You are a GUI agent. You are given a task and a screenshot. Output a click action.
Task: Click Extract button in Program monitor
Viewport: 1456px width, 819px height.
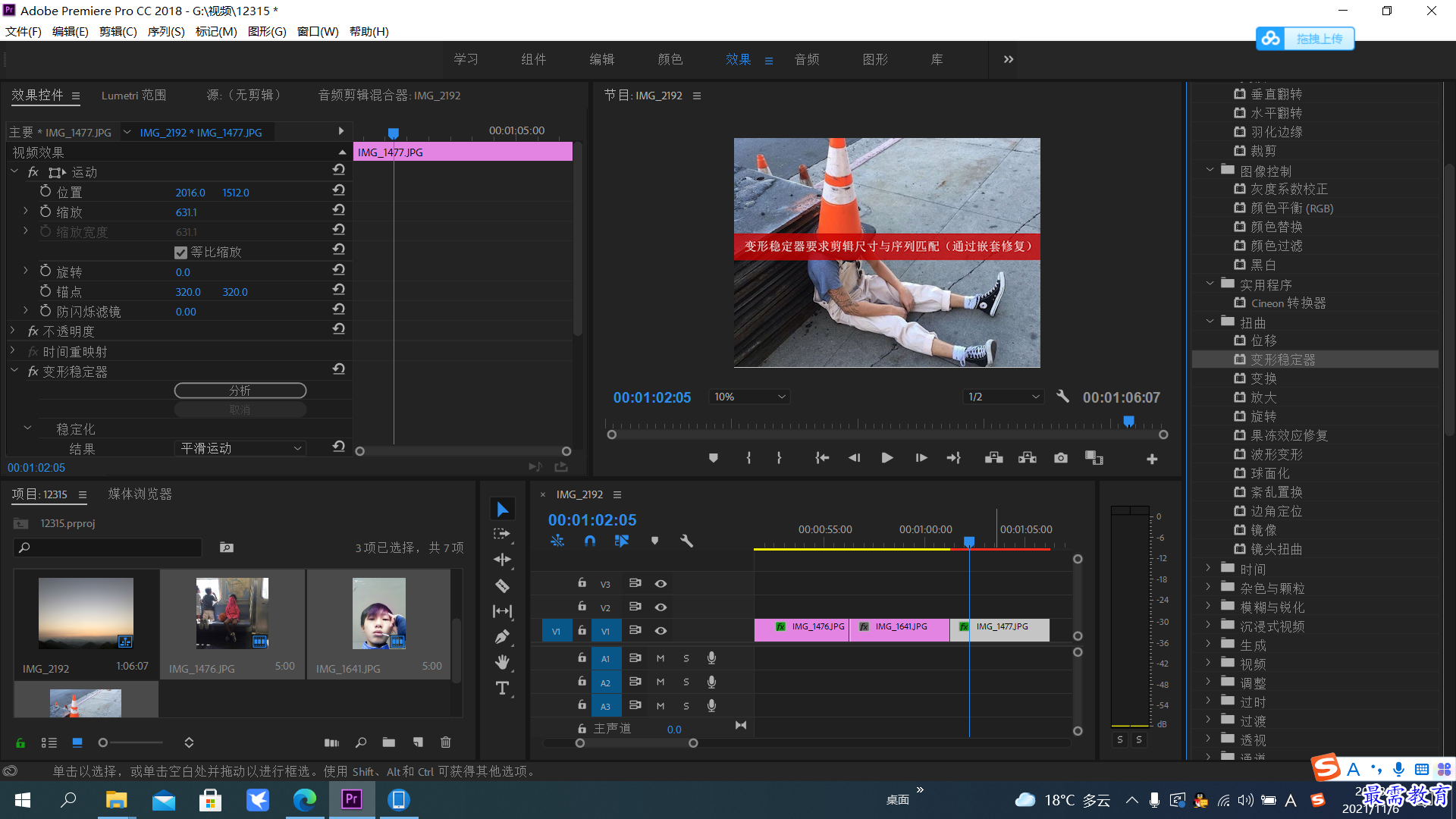[x=1027, y=458]
